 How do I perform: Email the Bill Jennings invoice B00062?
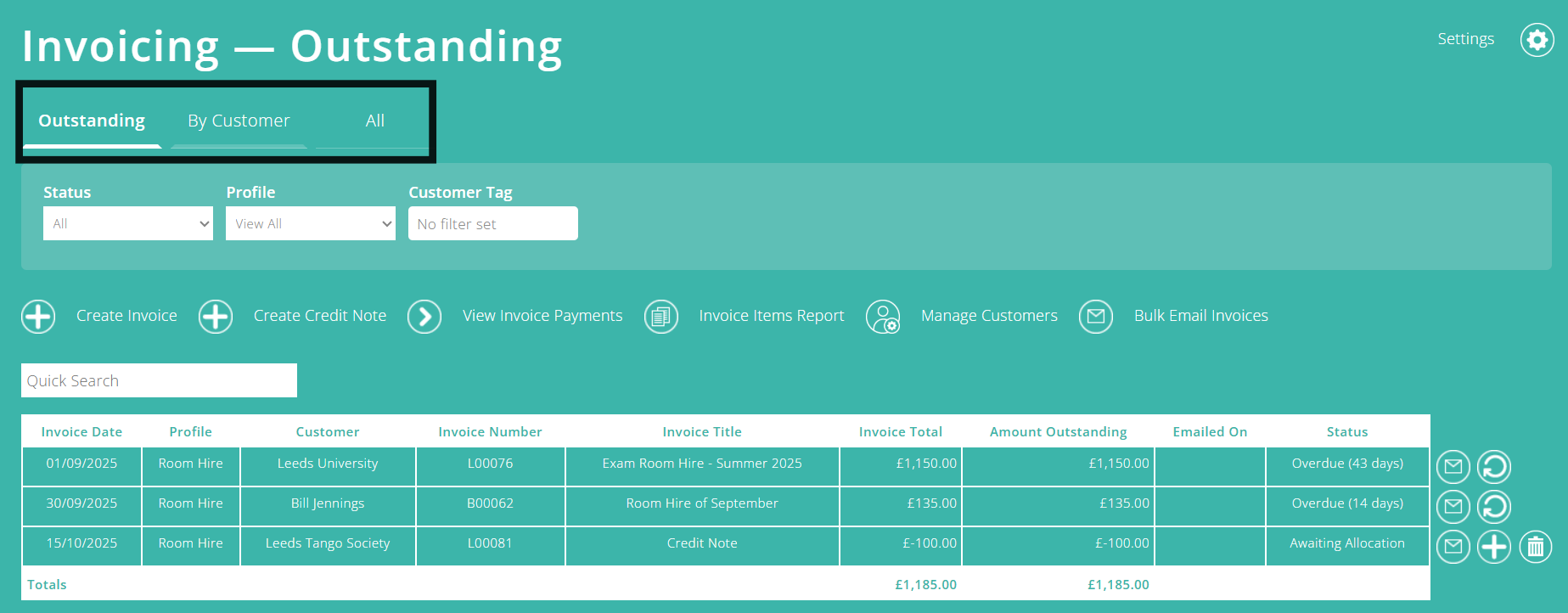pos(1453,507)
